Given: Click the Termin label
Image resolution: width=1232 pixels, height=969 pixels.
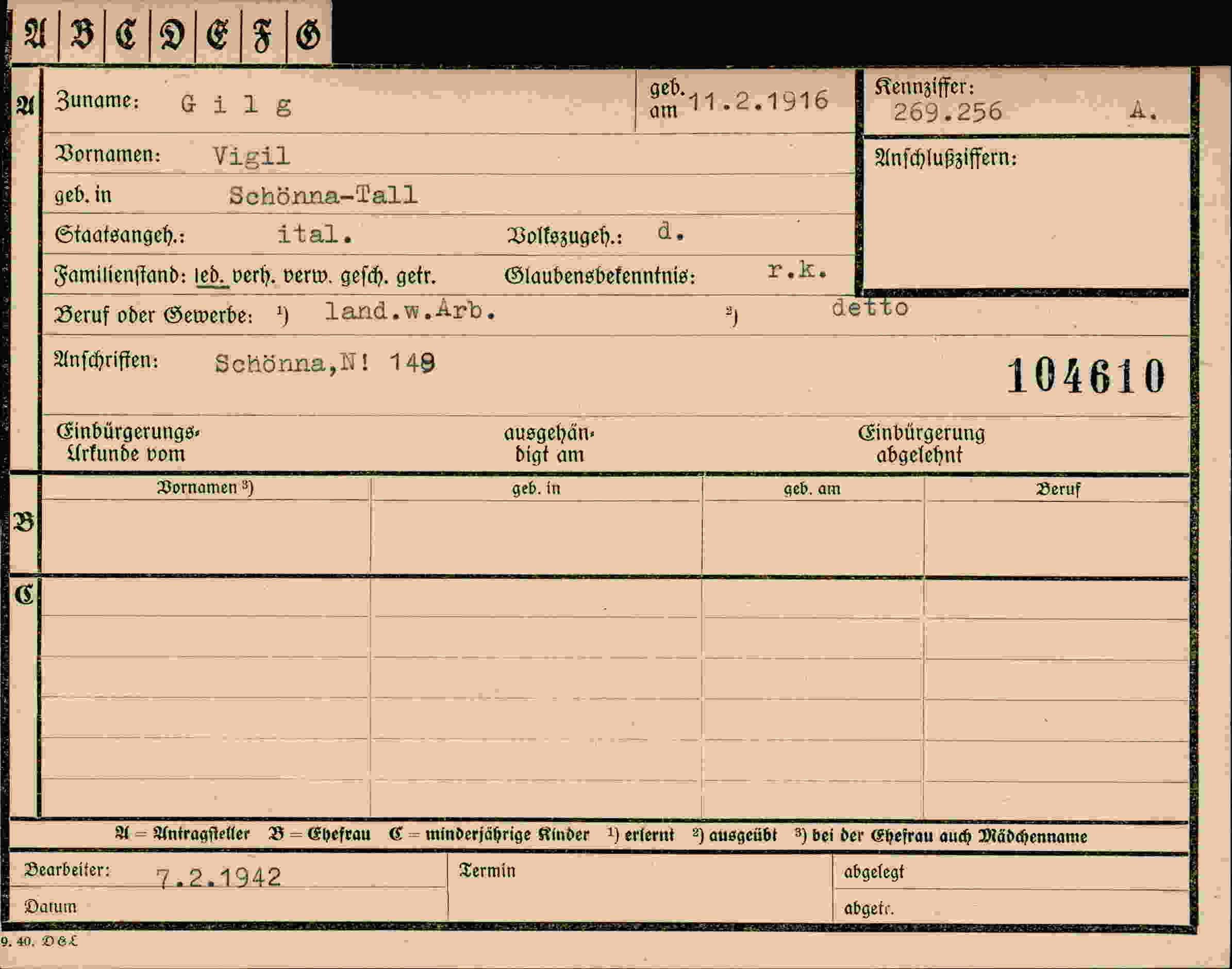Looking at the screenshot, I should pyautogui.click(x=487, y=871).
